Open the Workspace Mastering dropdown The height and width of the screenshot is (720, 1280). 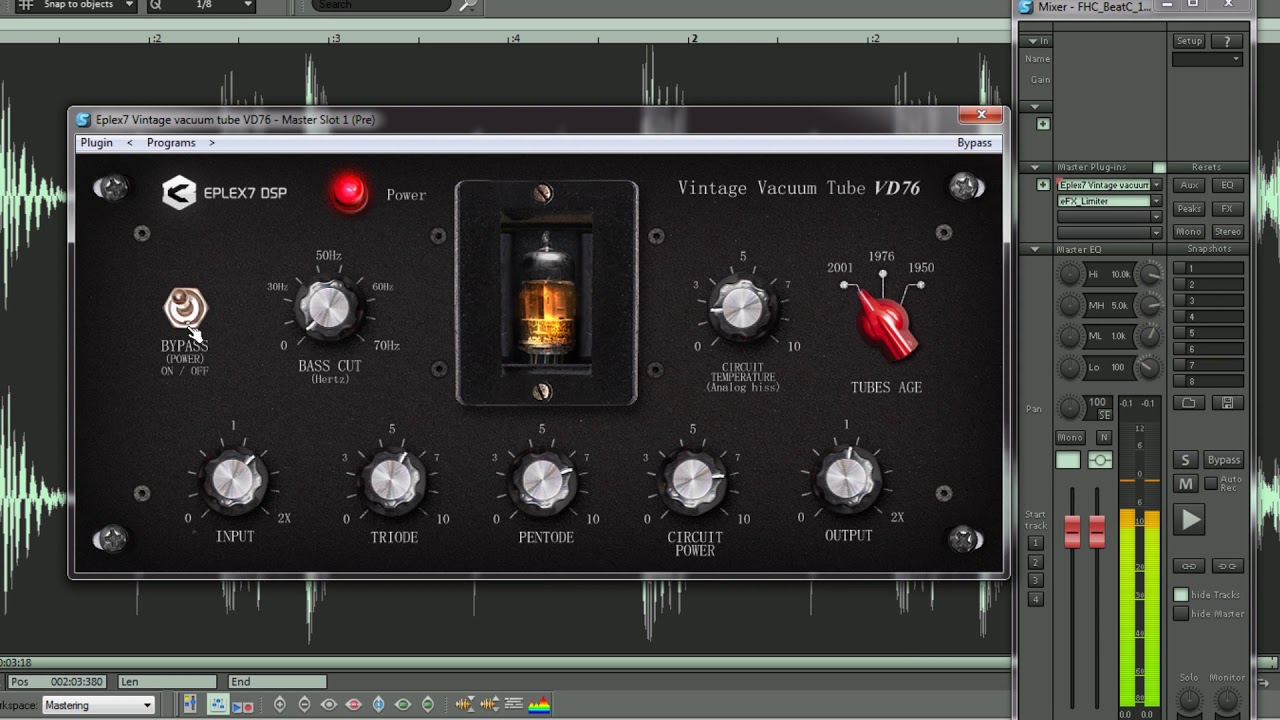pos(98,705)
